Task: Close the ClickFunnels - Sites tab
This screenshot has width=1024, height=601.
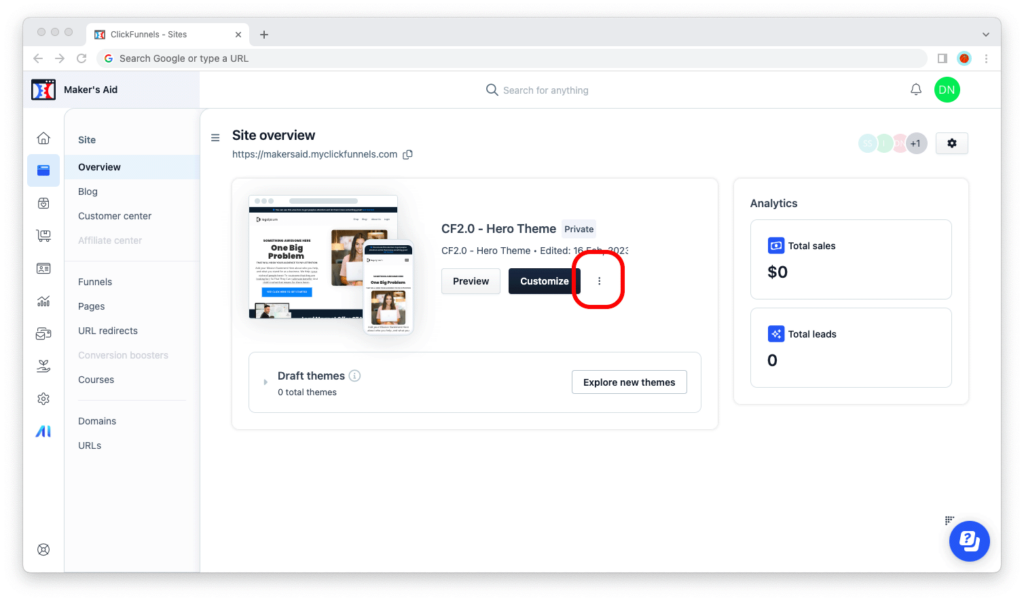Action: [x=238, y=35]
